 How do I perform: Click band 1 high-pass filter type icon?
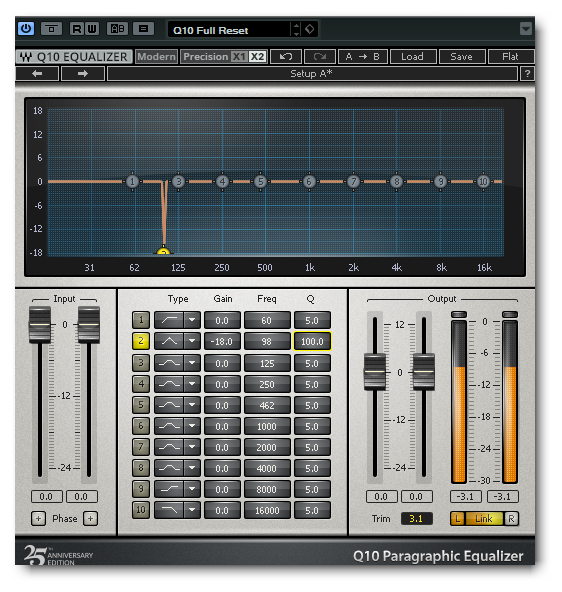[x=169, y=320]
